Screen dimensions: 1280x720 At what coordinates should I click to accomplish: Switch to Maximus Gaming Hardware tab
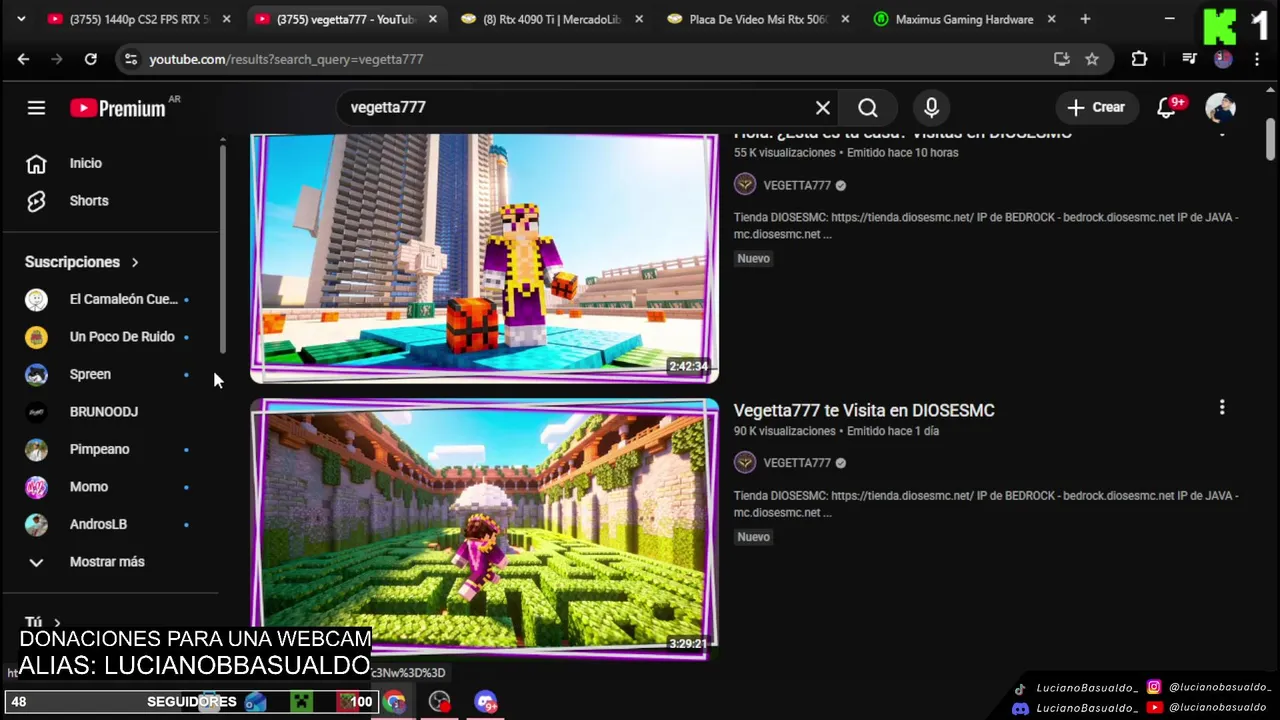(x=965, y=19)
